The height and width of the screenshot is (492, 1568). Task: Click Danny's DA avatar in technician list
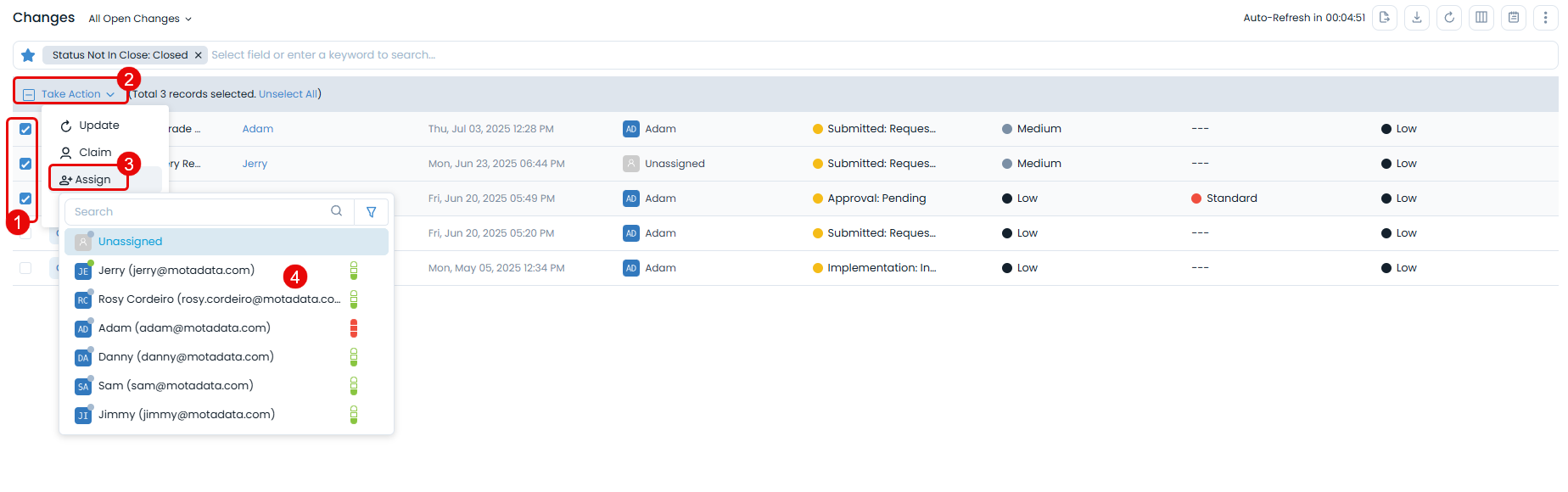coord(83,358)
